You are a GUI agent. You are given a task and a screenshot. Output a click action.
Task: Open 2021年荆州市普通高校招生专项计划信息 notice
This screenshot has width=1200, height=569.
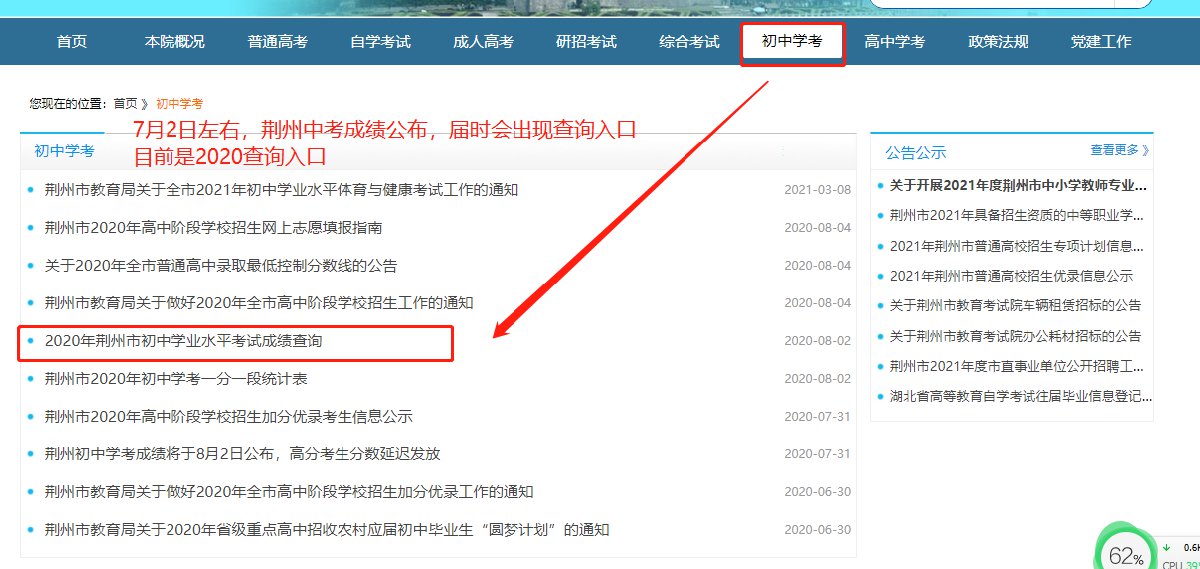pos(1018,246)
